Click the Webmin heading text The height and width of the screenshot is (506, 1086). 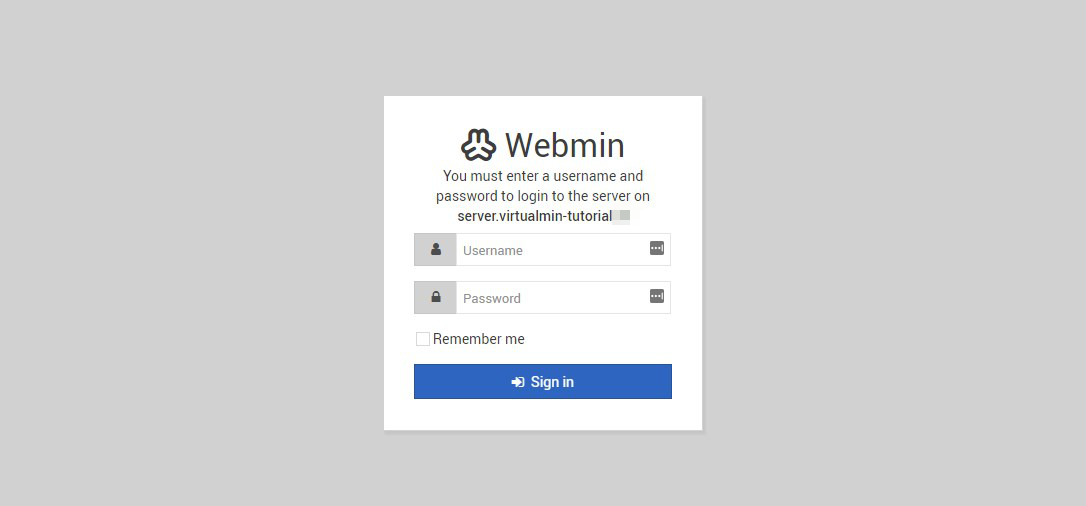click(564, 145)
